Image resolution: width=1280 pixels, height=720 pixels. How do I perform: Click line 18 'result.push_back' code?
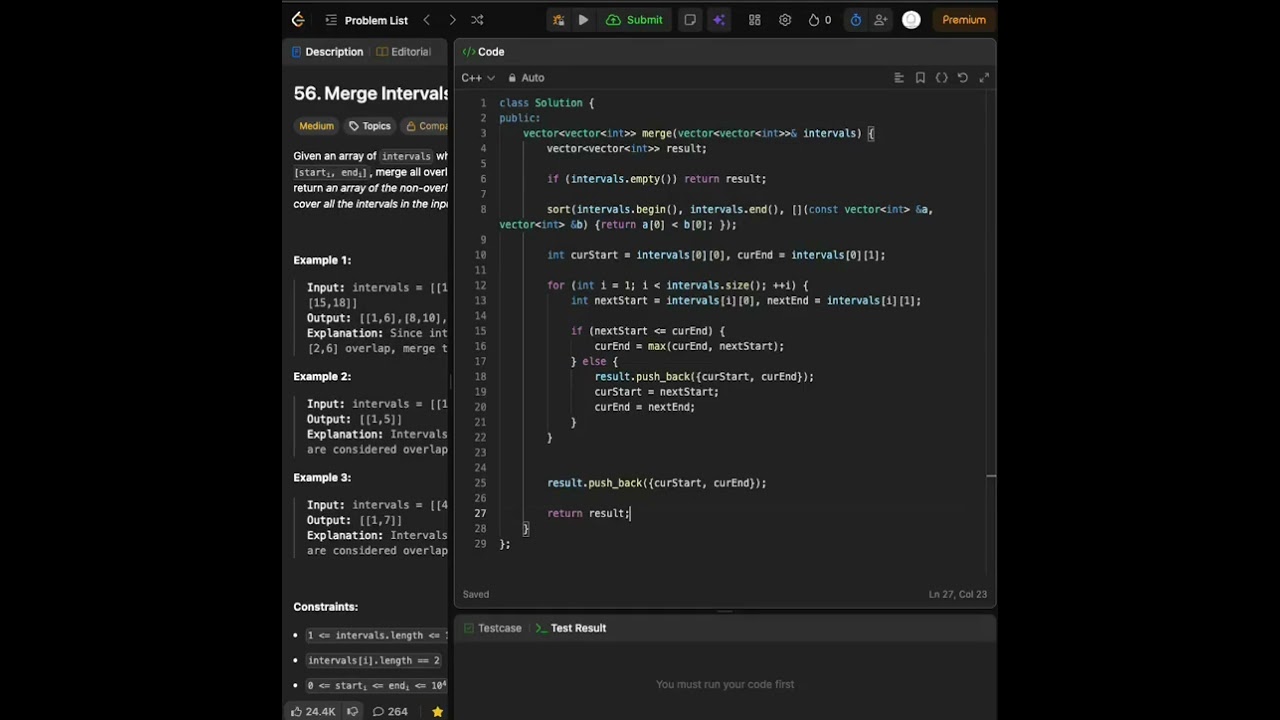click(x=704, y=377)
